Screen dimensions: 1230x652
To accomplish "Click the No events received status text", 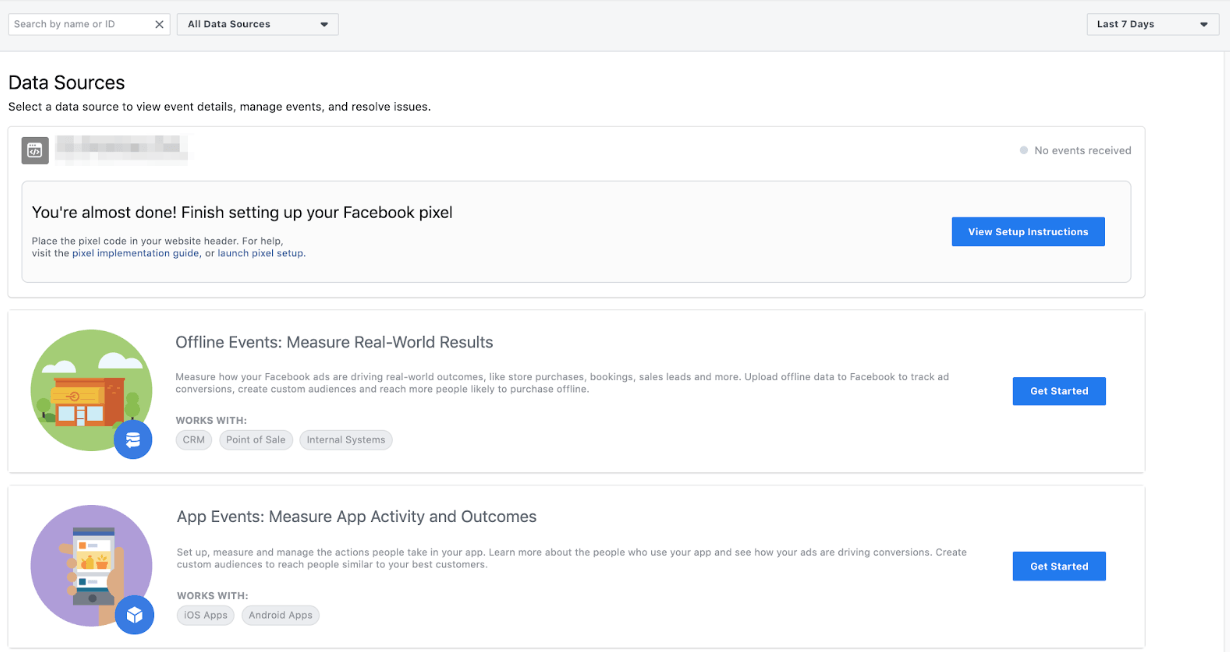I will [1083, 150].
